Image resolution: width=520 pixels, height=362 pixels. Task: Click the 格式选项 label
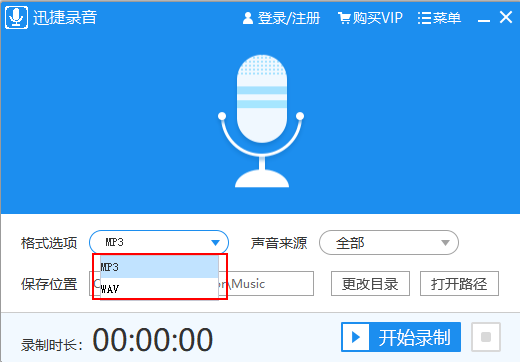49,243
